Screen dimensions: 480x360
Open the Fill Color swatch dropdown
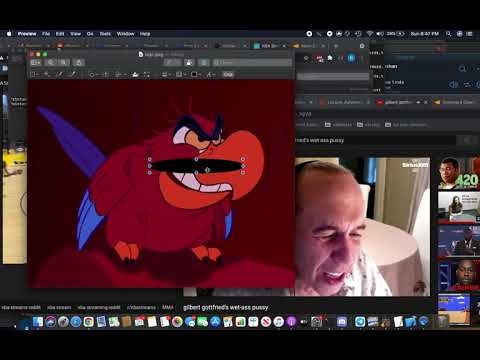[195, 75]
